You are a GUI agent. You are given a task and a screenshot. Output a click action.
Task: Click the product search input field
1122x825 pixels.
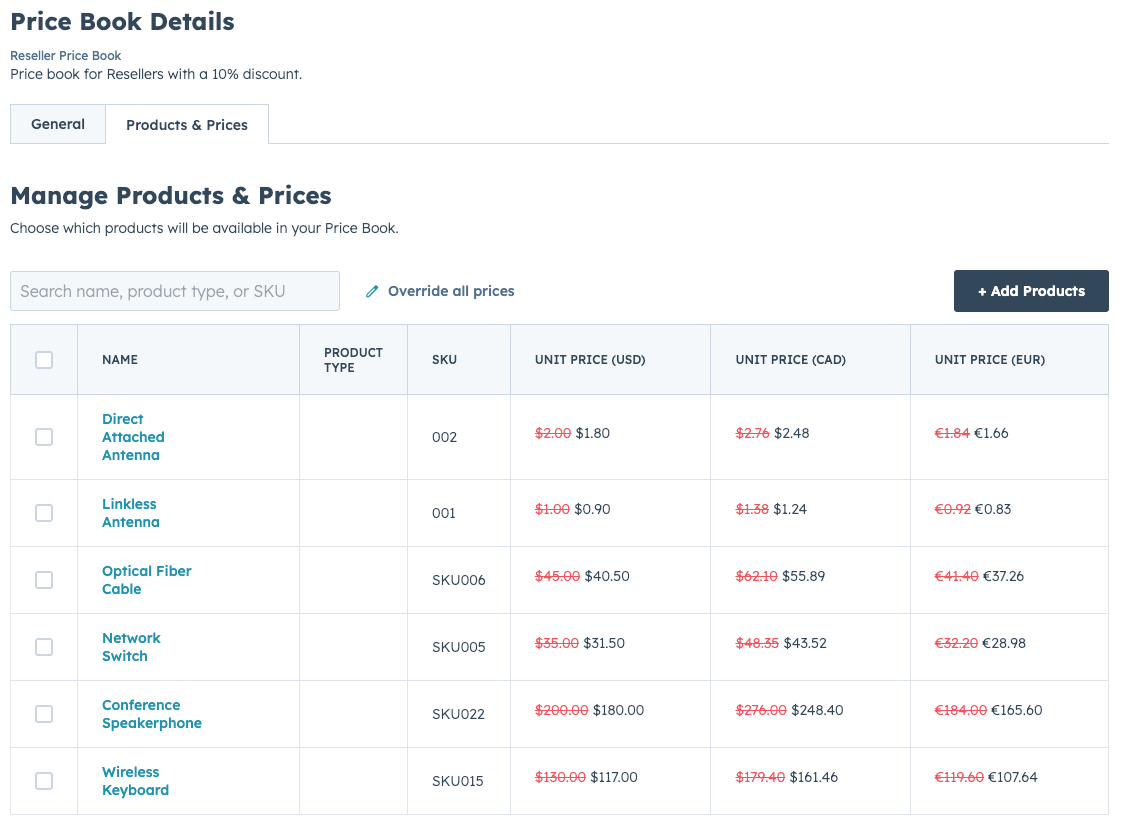pyautogui.click(x=174, y=290)
